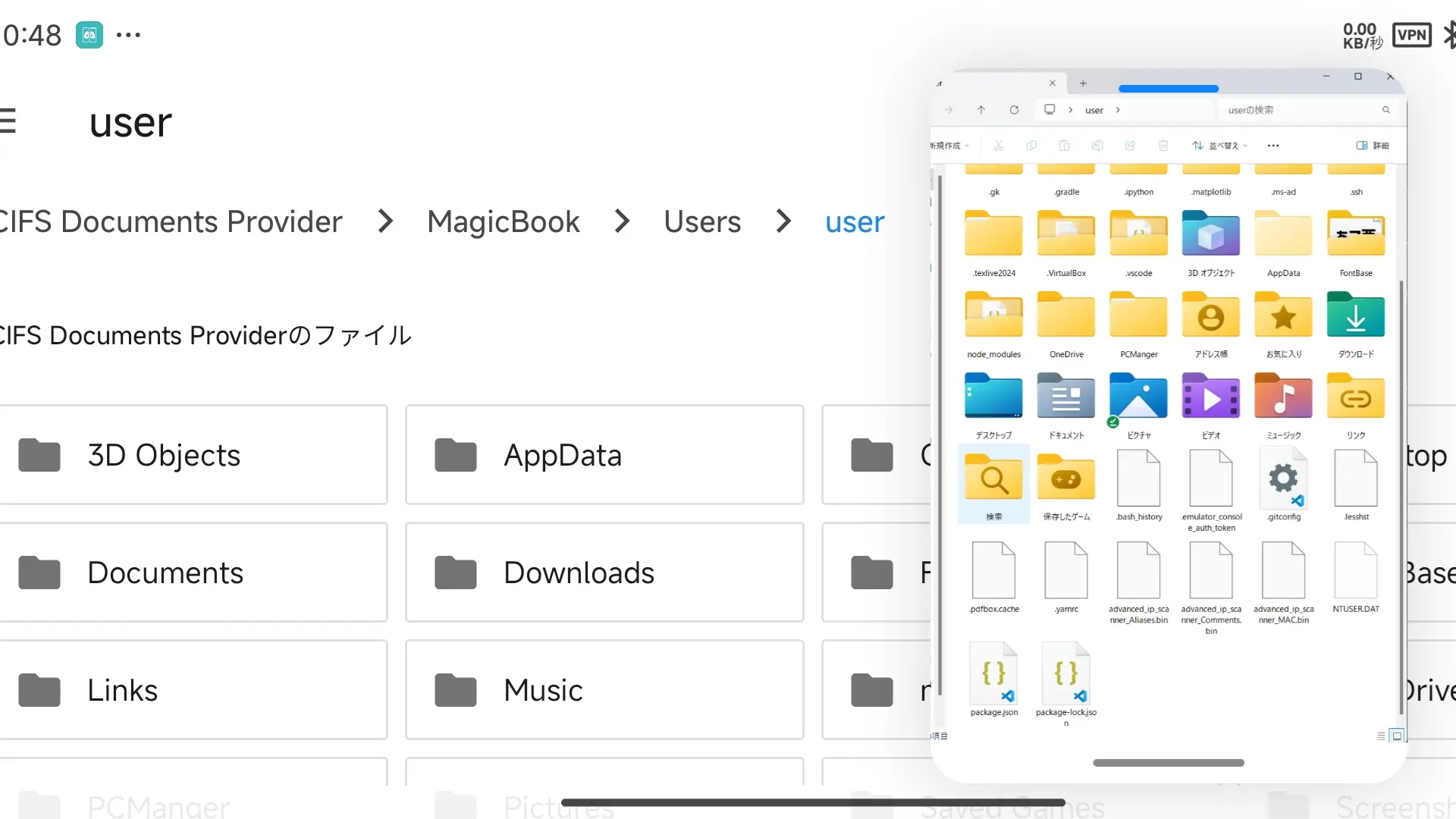Select the blue user breadcrumb segment
The height and width of the screenshot is (819, 1456).
click(x=855, y=221)
